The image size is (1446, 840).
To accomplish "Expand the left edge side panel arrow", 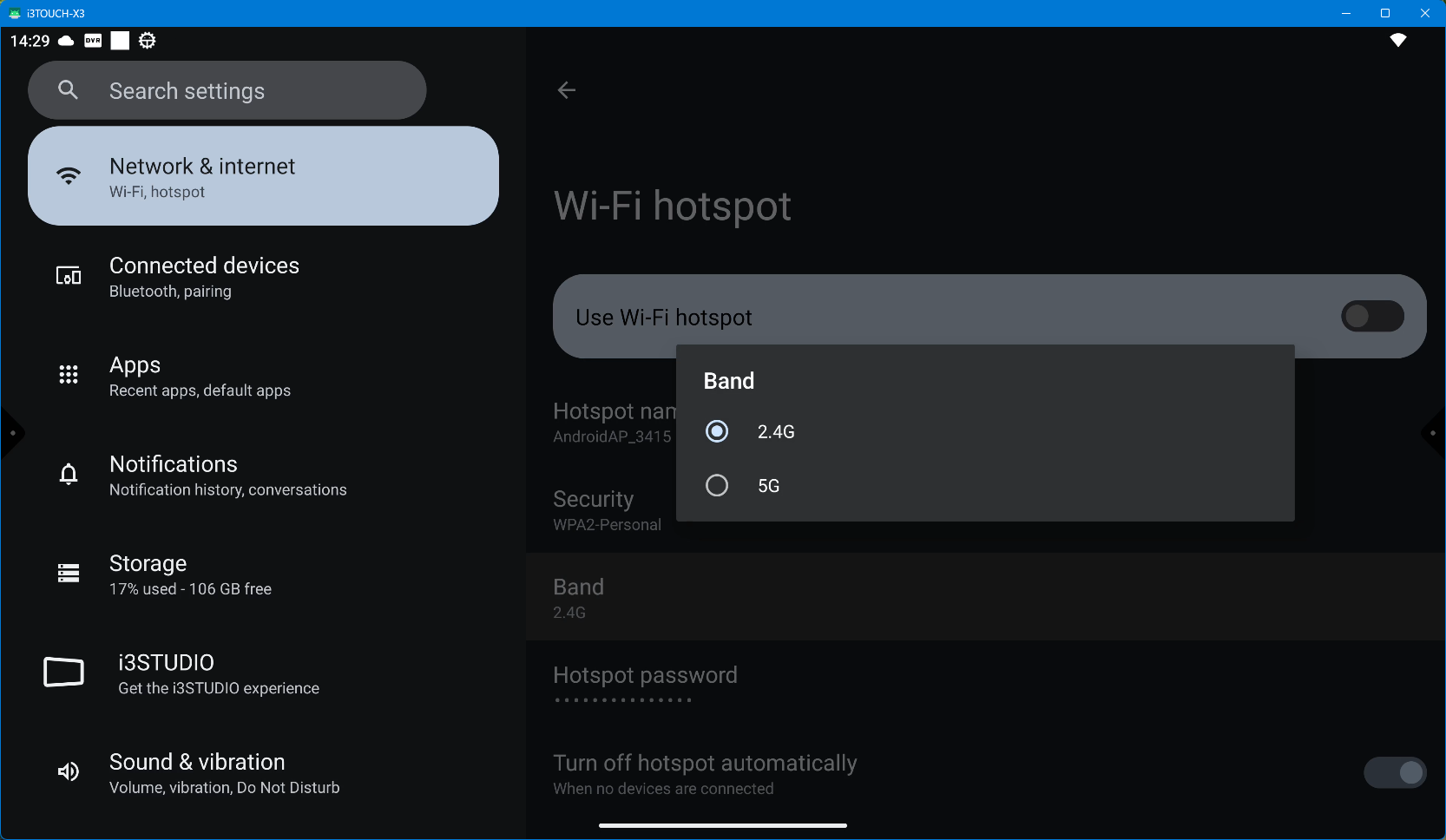I will [11, 432].
